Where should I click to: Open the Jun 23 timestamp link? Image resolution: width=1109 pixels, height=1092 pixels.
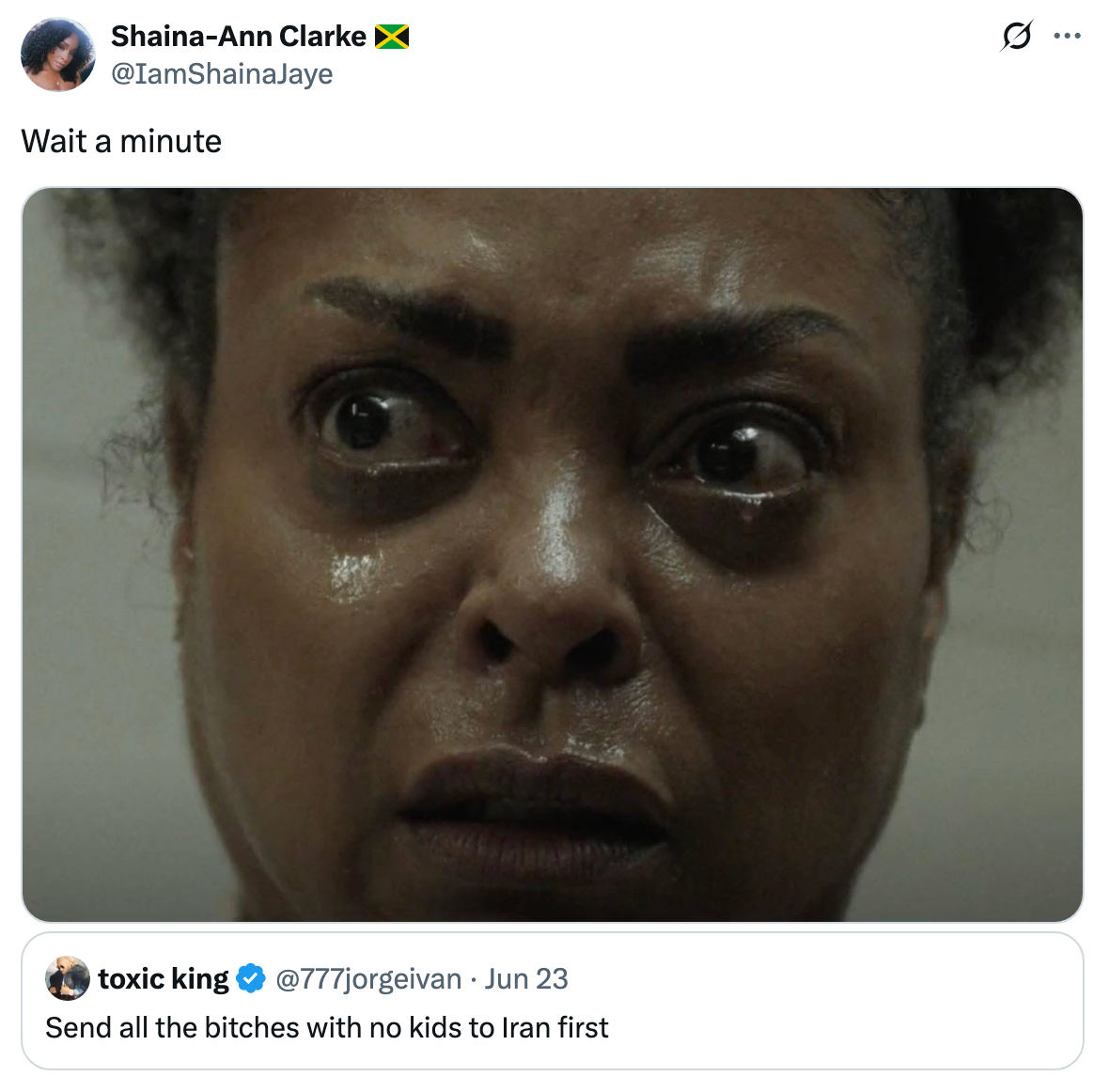click(x=524, y=977)
